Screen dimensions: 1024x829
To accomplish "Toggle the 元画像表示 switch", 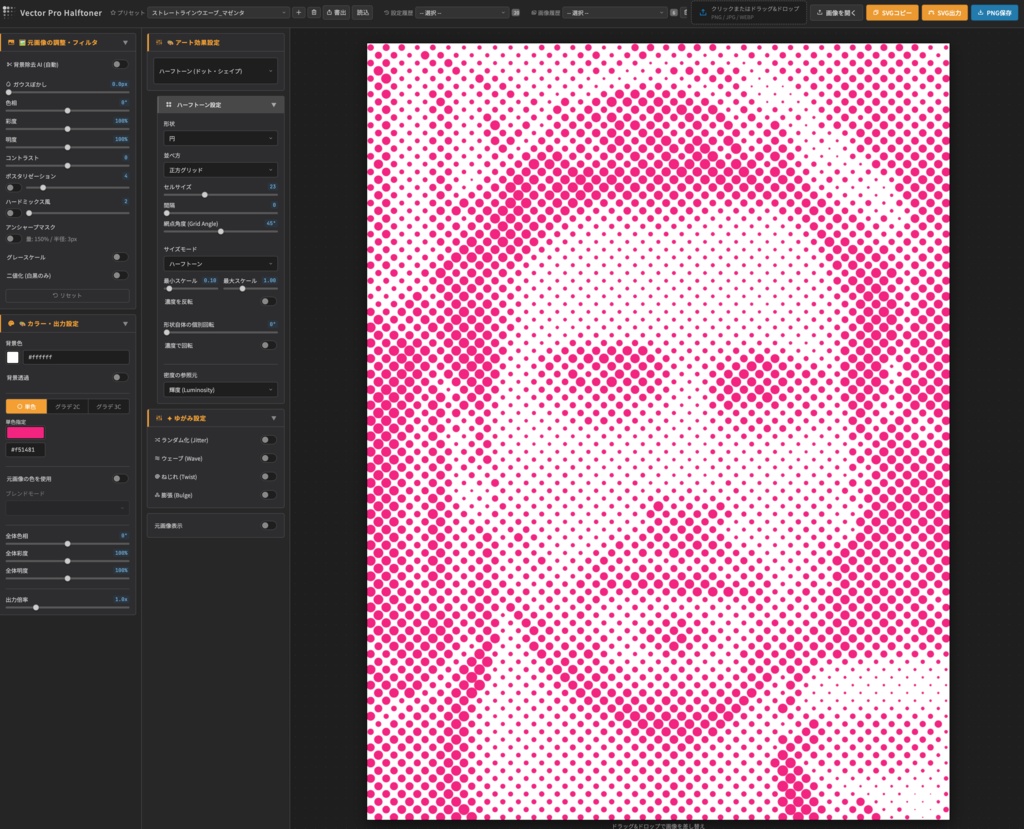I will [268, 525].
